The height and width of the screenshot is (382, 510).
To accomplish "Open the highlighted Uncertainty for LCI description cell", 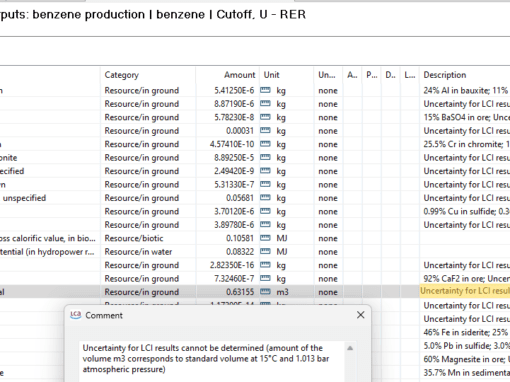I will click(x=465, y=291).
